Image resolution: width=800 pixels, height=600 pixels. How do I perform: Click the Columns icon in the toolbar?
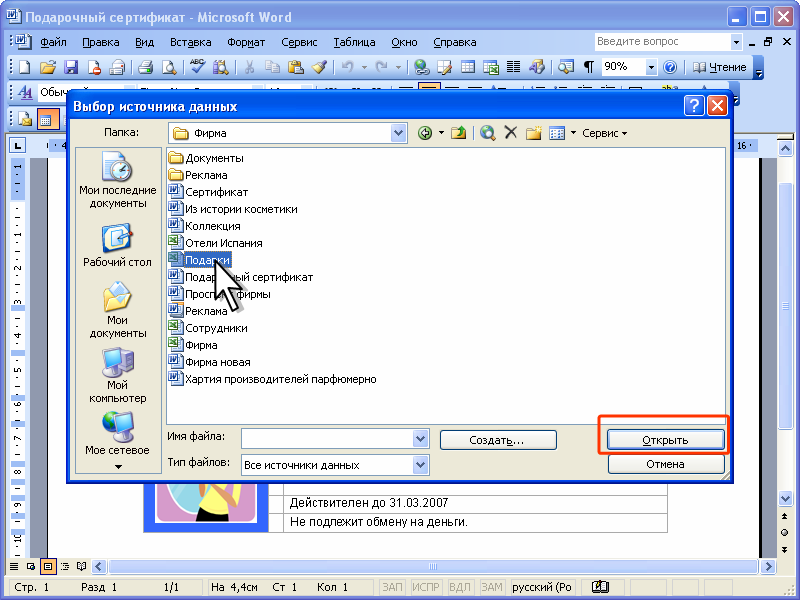513,67
